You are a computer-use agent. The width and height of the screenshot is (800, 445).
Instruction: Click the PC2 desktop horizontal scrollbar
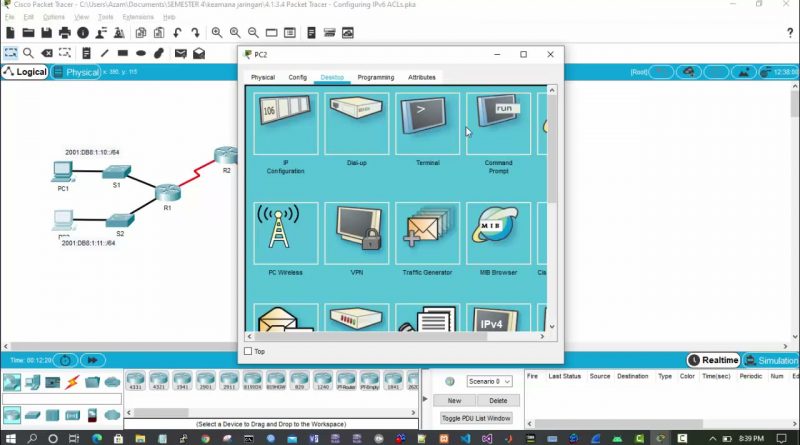pyautogui.click(x=371, y=336)
